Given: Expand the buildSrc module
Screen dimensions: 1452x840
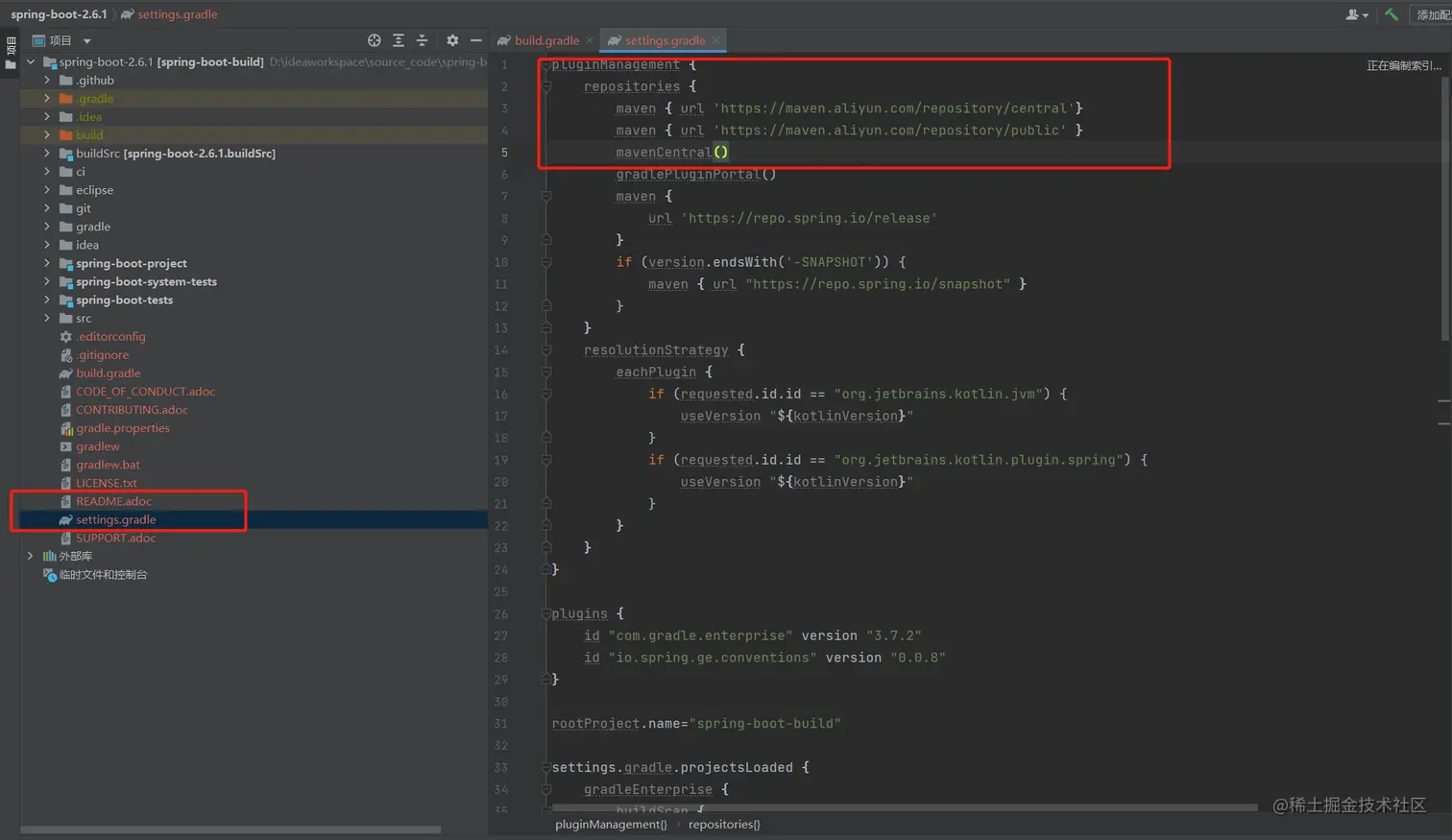Looking at the screenshot, I should click(46, 153).
